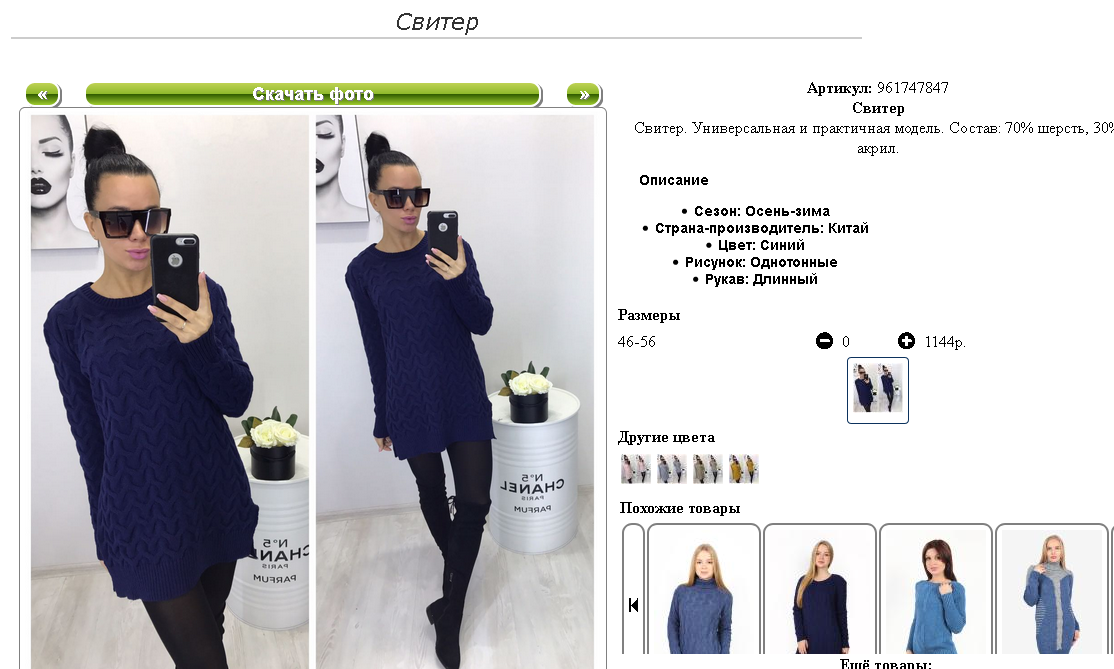Click the next photo » arrow button
The height and width of the screenshot is (669, 1114).
[x=584, y=94]
